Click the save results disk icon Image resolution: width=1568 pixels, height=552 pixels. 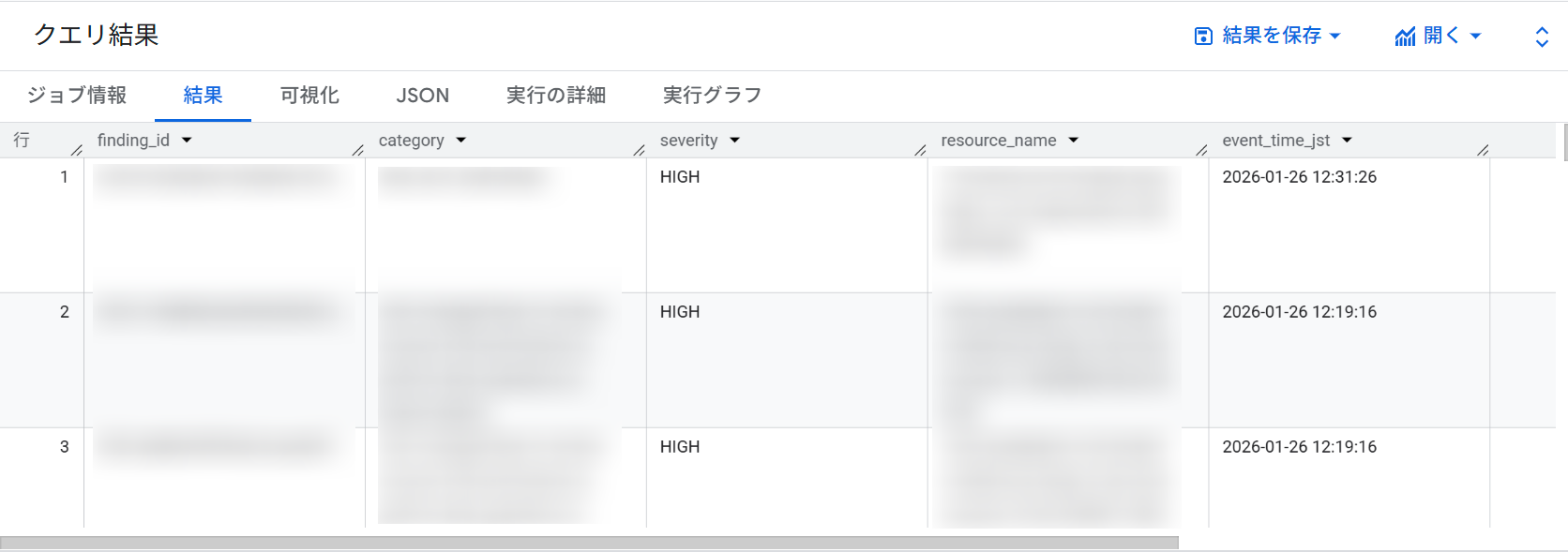1203,37
